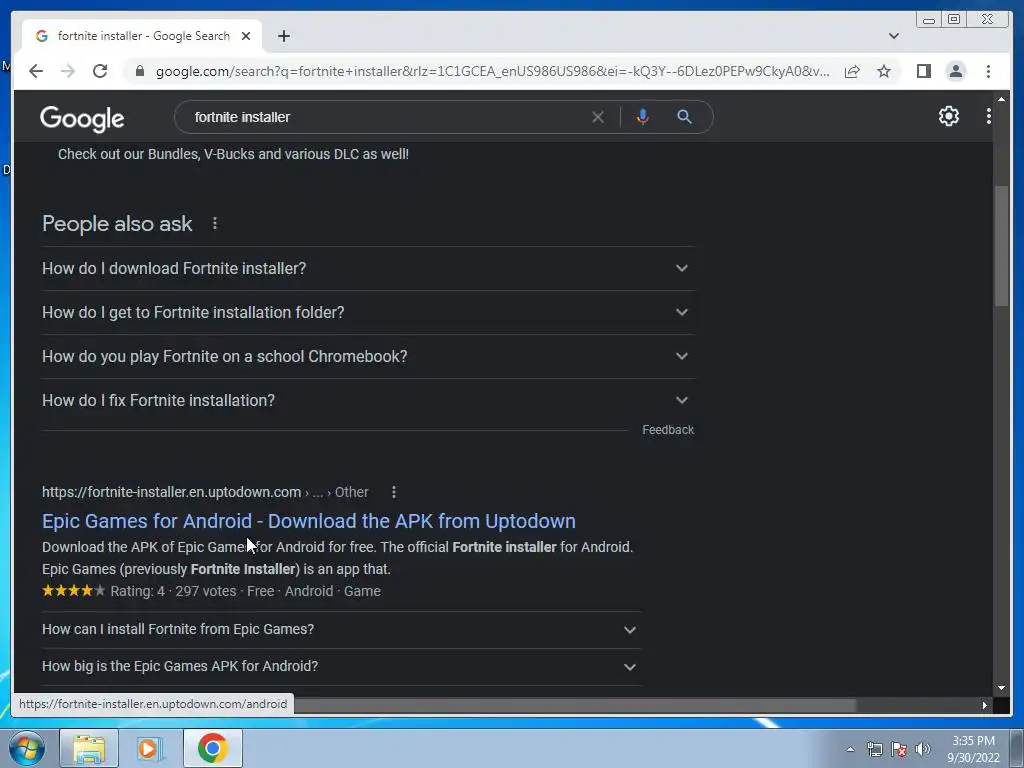Open the Chrome three-dot menu

click(x=988, y=71)
